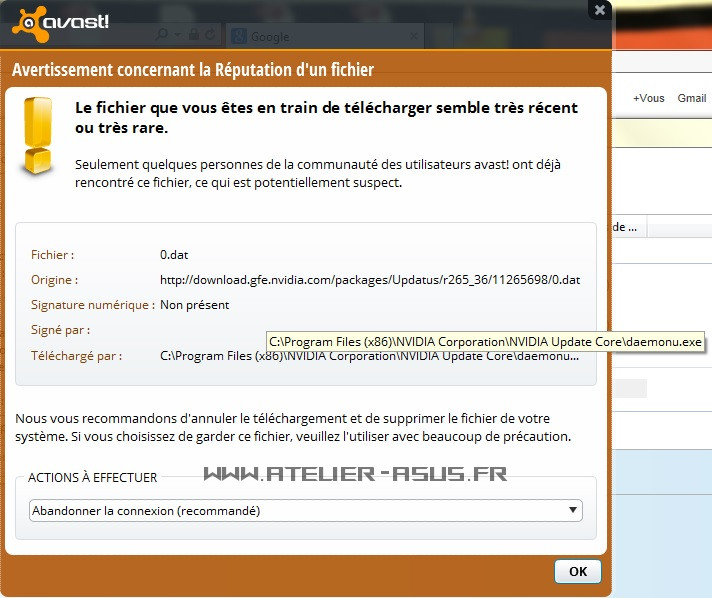
Task: Click the Google favicon on browser tab
Action: [239, 36]
